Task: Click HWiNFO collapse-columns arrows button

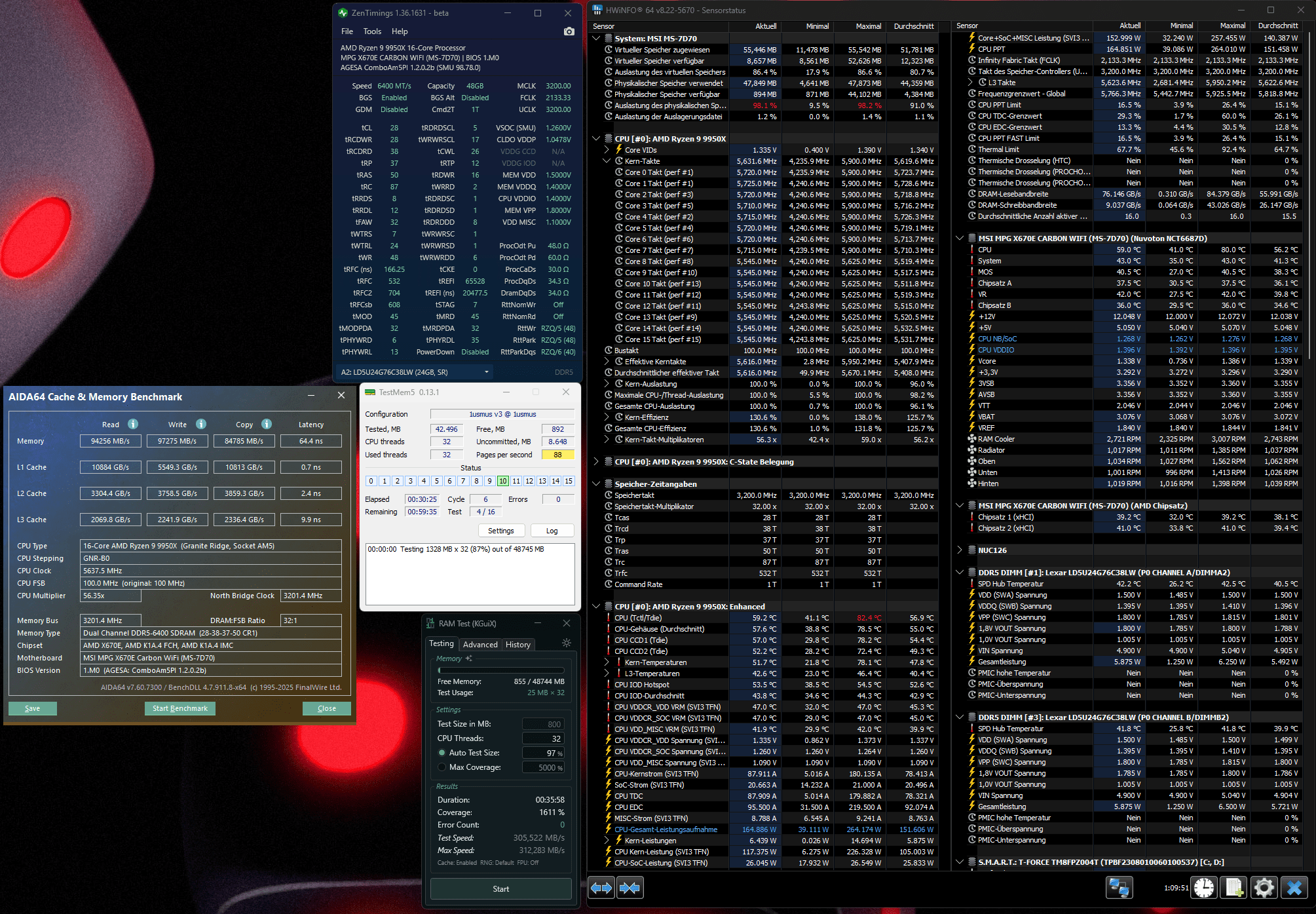Action: point(630,888)
